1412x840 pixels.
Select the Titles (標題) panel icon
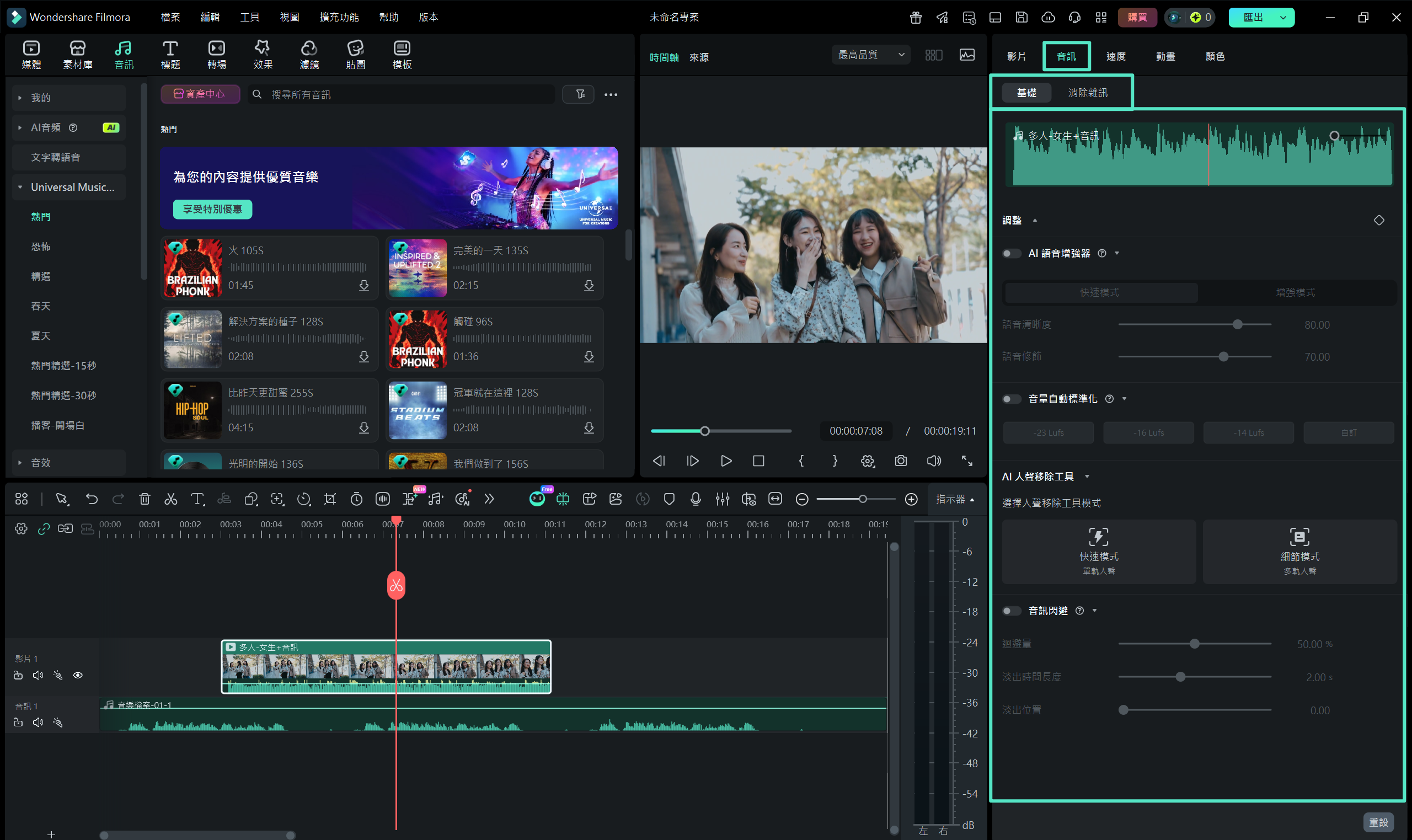(170, 53)
